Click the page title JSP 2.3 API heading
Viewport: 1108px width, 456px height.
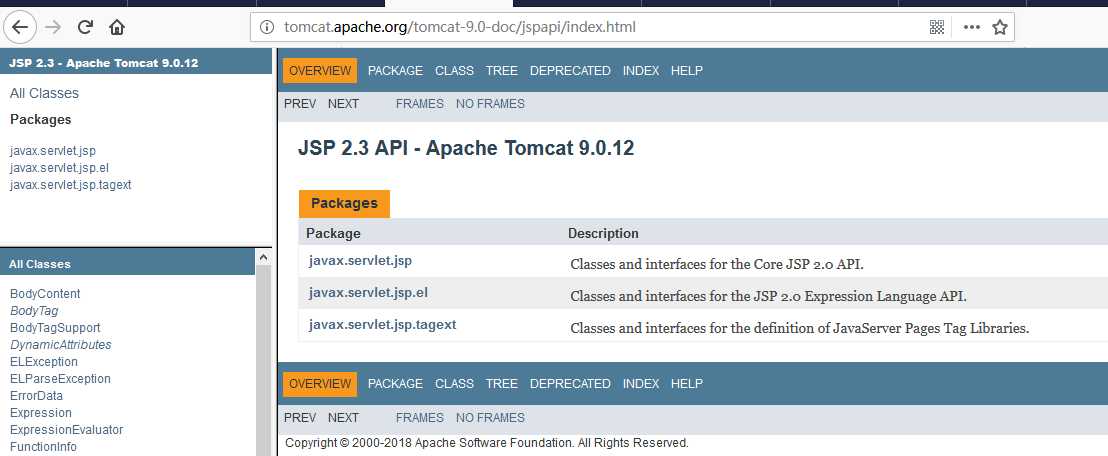point(466,148)
